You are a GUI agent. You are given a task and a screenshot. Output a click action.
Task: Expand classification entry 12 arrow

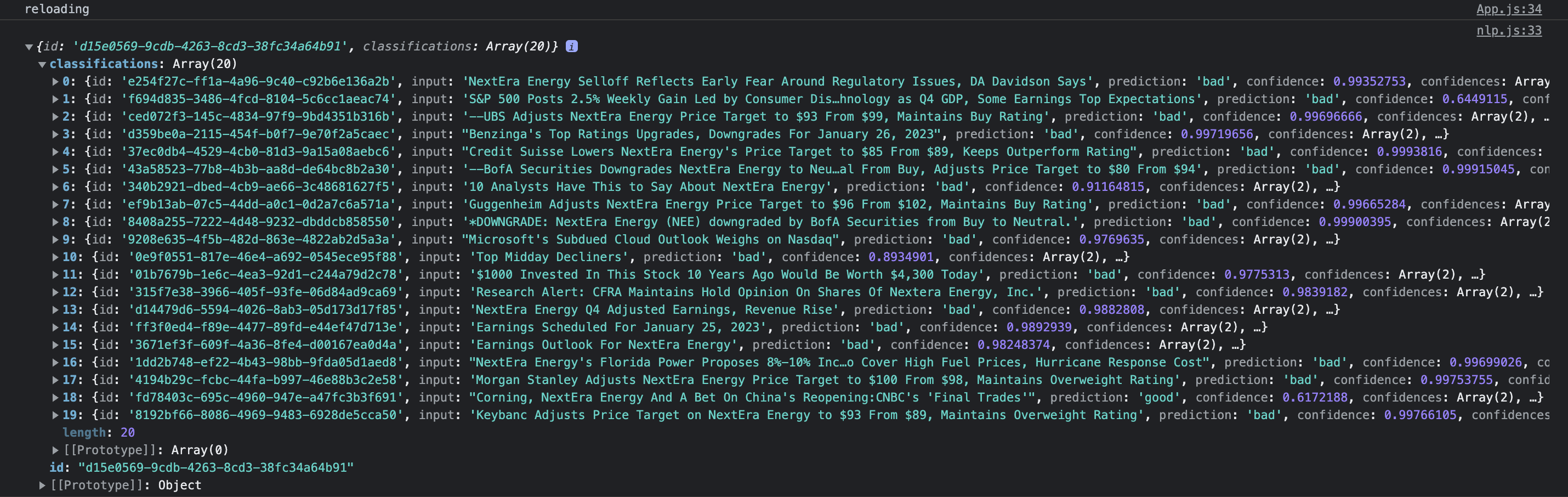55,292
